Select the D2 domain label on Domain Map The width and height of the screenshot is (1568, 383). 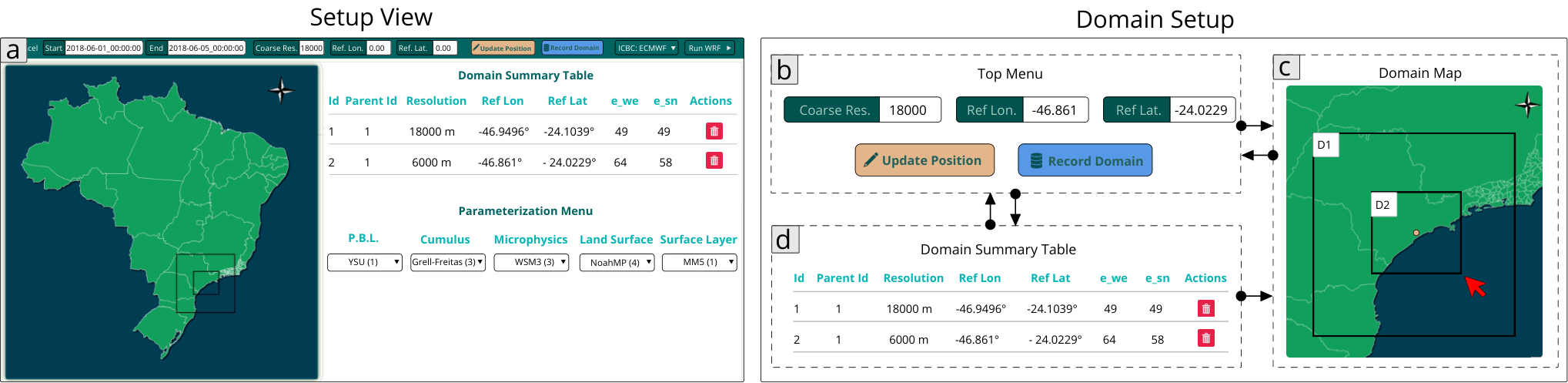point(1385,204)
